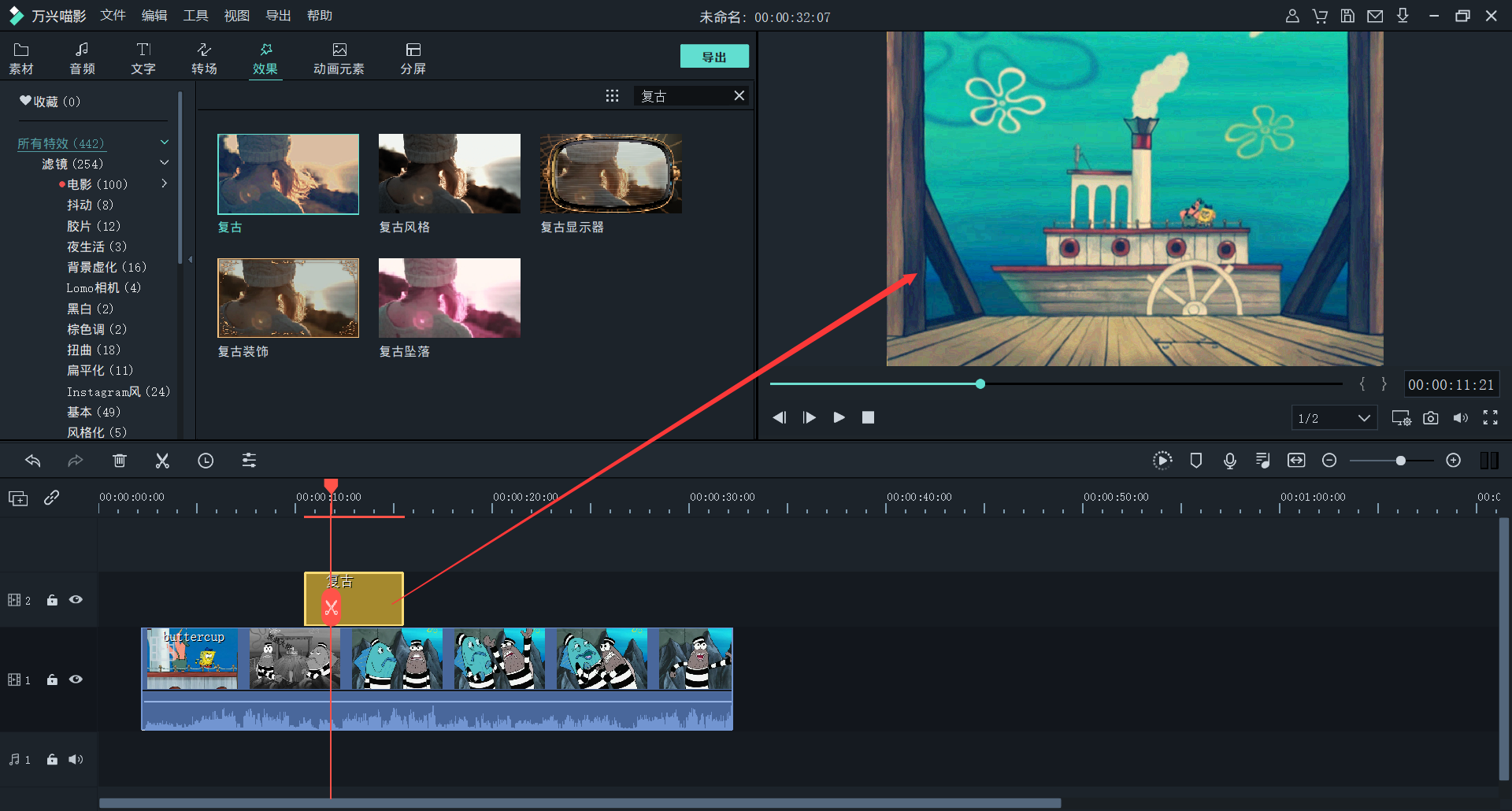The width and height of the screenshot is (1512, 811).
Task: Open the 文件 menu
Action: click(x=113, y=16)
